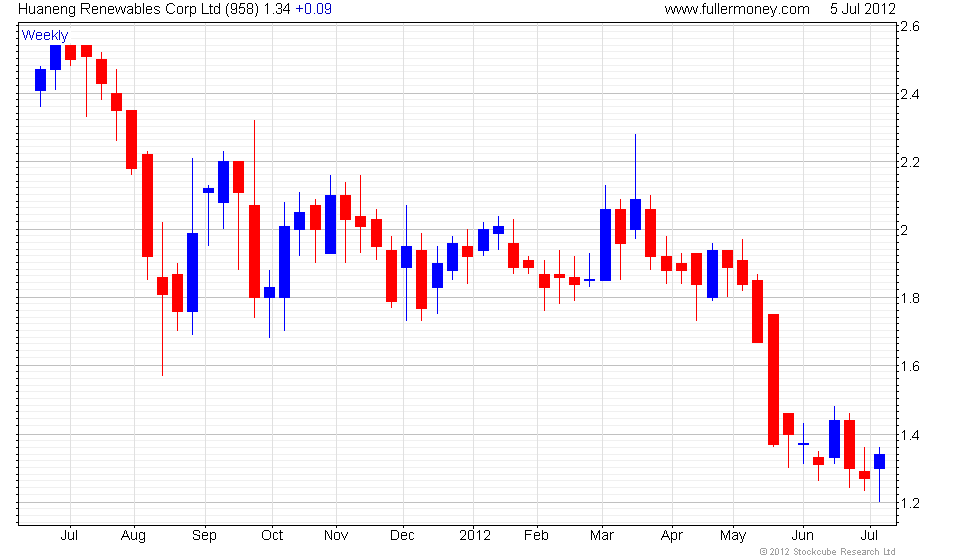Click the last 'Jul' label at the axis end
Viewport: 980px width, 560px height.
(x=869, y=535)
